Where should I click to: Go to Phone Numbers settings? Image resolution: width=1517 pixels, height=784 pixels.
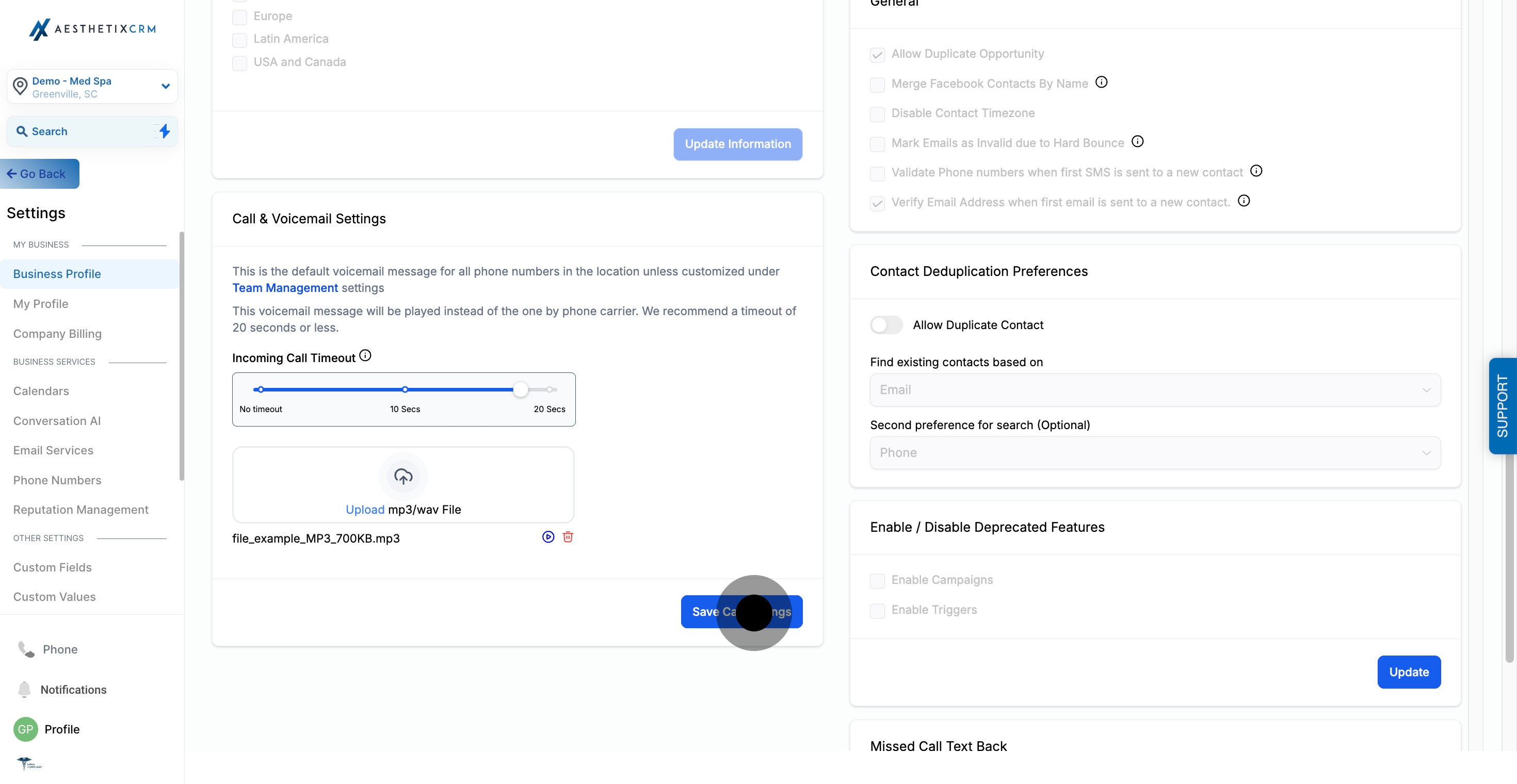click(57, 480)
